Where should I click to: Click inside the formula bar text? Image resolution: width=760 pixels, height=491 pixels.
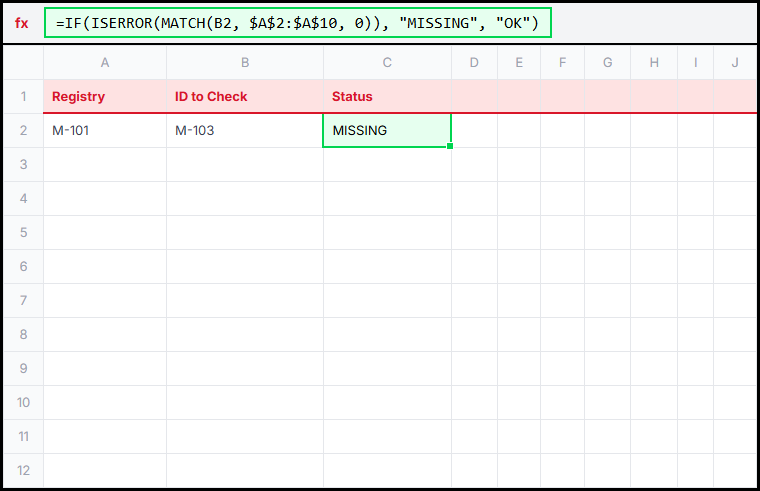point(297,23)
